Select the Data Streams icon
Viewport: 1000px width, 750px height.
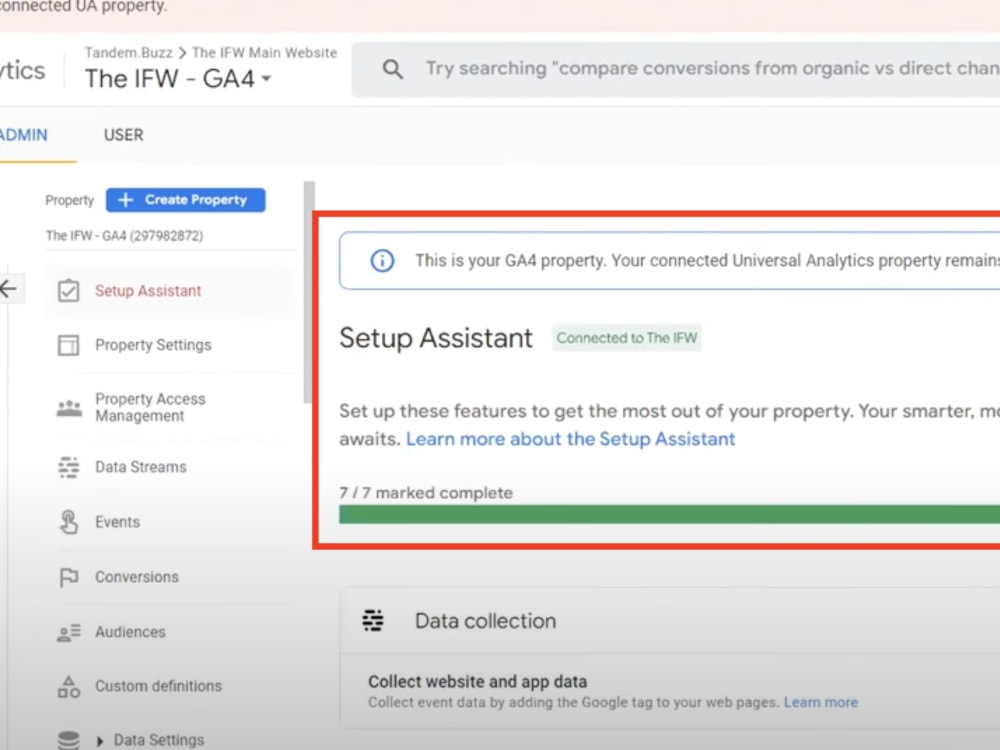67,467
